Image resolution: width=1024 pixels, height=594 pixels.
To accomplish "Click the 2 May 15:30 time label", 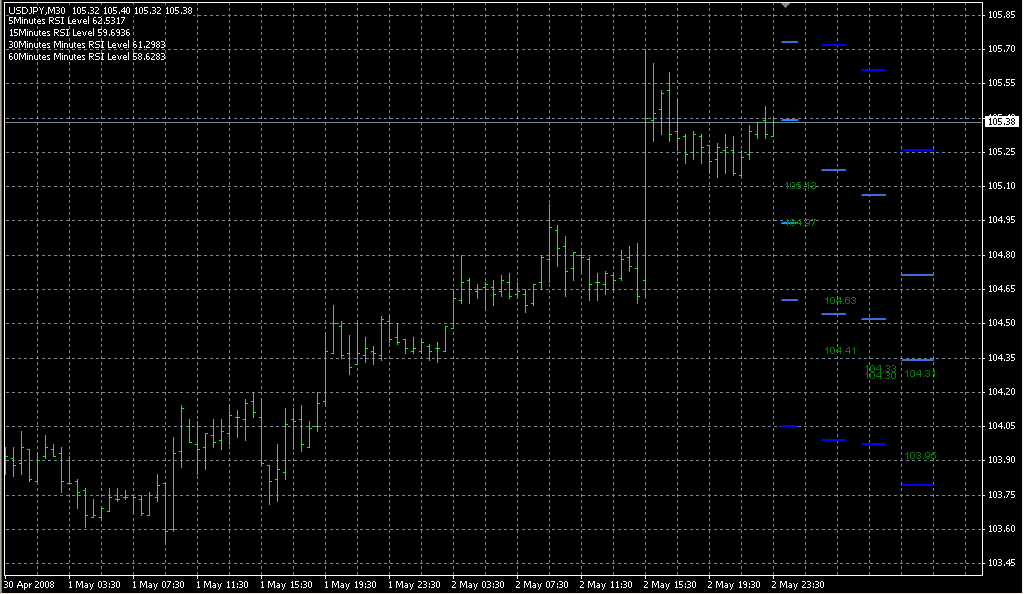I will pyautogui.click(x=669, y=585).
